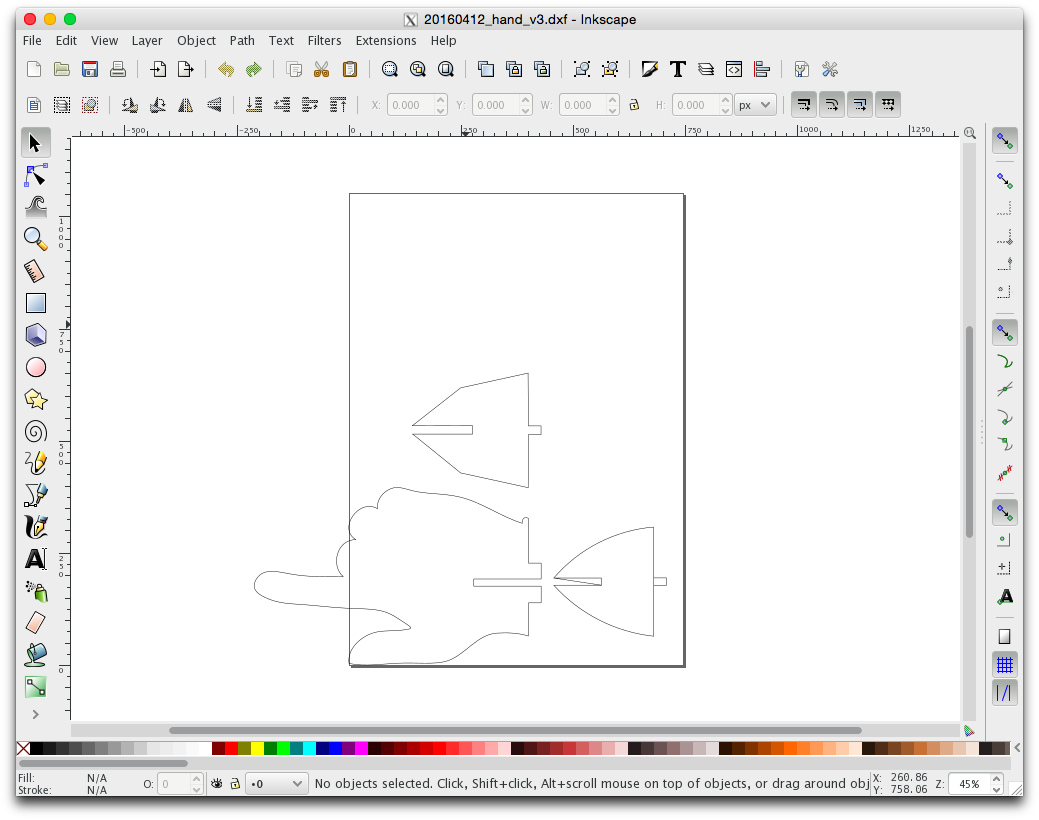The height and width of the screenshot is (820, 1039).
Task: Select the 3D Box tool
Action: click(x=35, y=335)
